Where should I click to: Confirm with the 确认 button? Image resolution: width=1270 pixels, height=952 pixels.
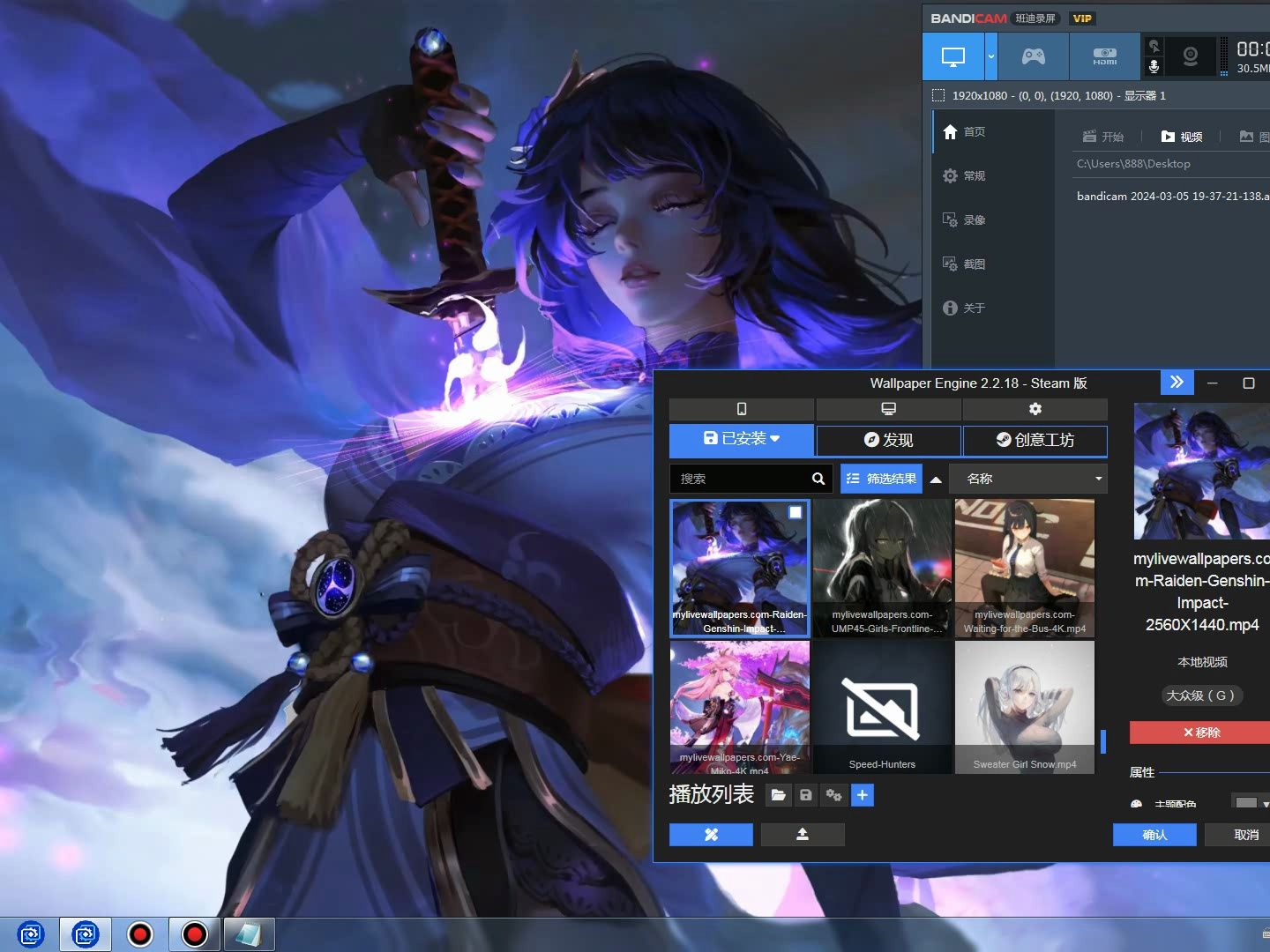1154,835
